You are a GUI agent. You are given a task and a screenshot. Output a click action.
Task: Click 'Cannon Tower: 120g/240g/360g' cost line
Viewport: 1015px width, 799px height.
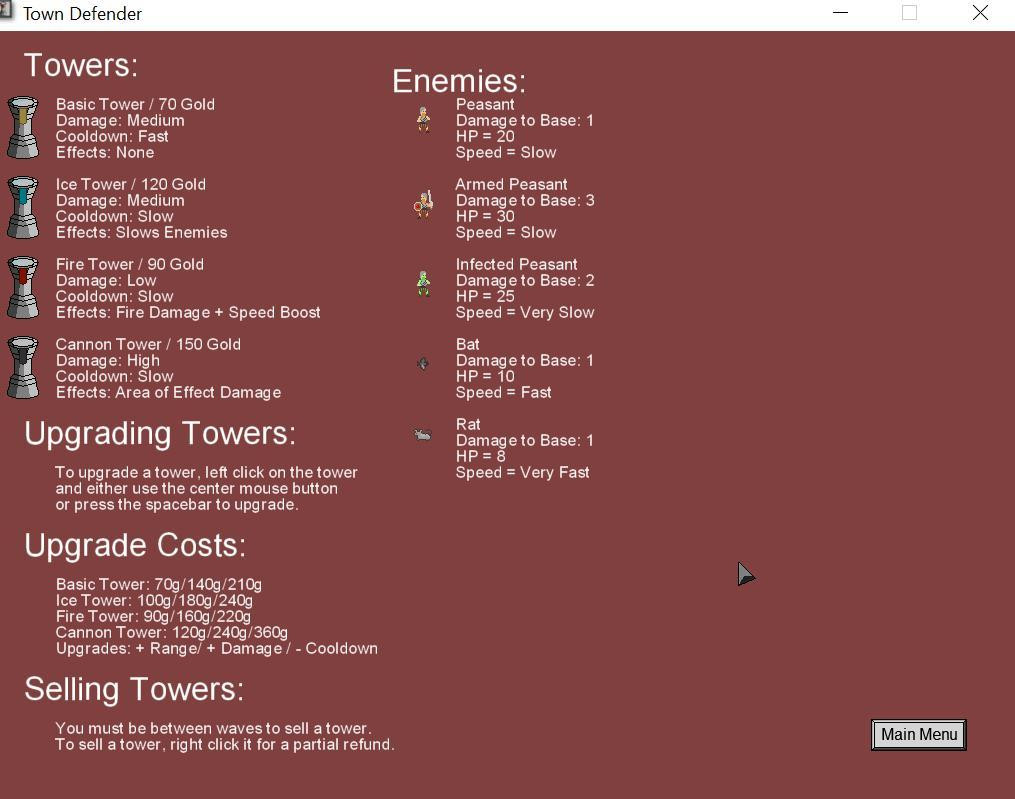click(172, 633)
